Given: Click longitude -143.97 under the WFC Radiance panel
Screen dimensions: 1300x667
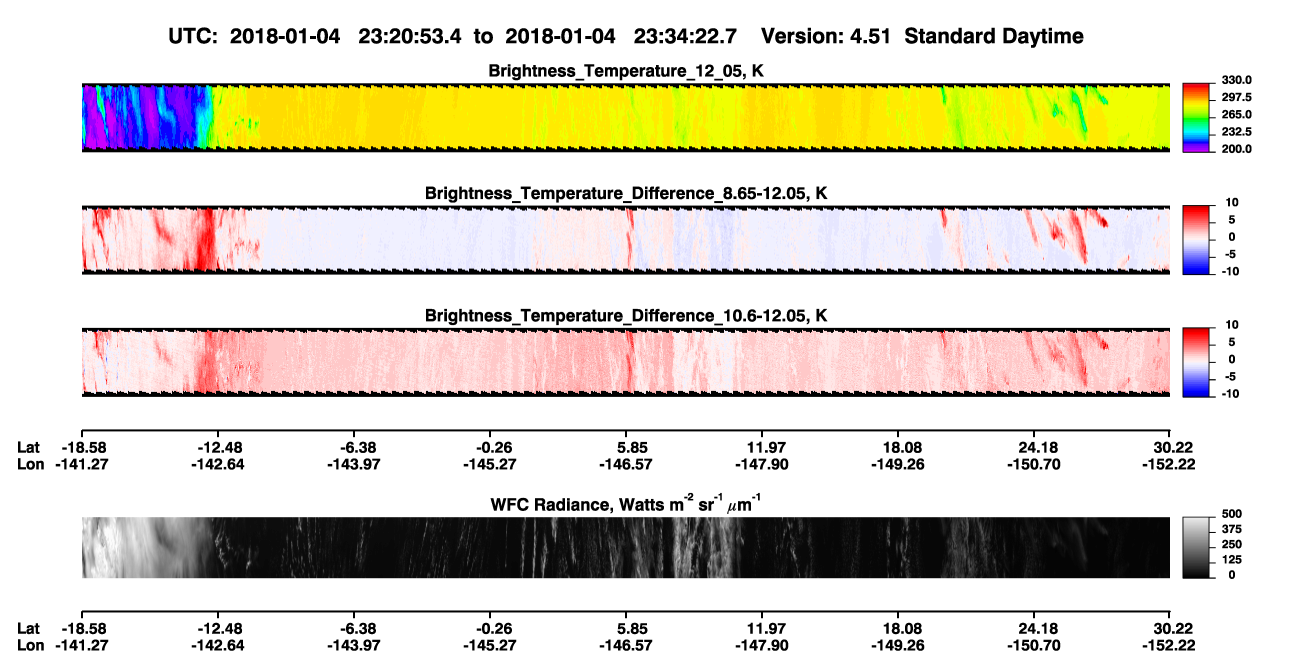Looking at the screenshot, I should (x=353, y=645).
